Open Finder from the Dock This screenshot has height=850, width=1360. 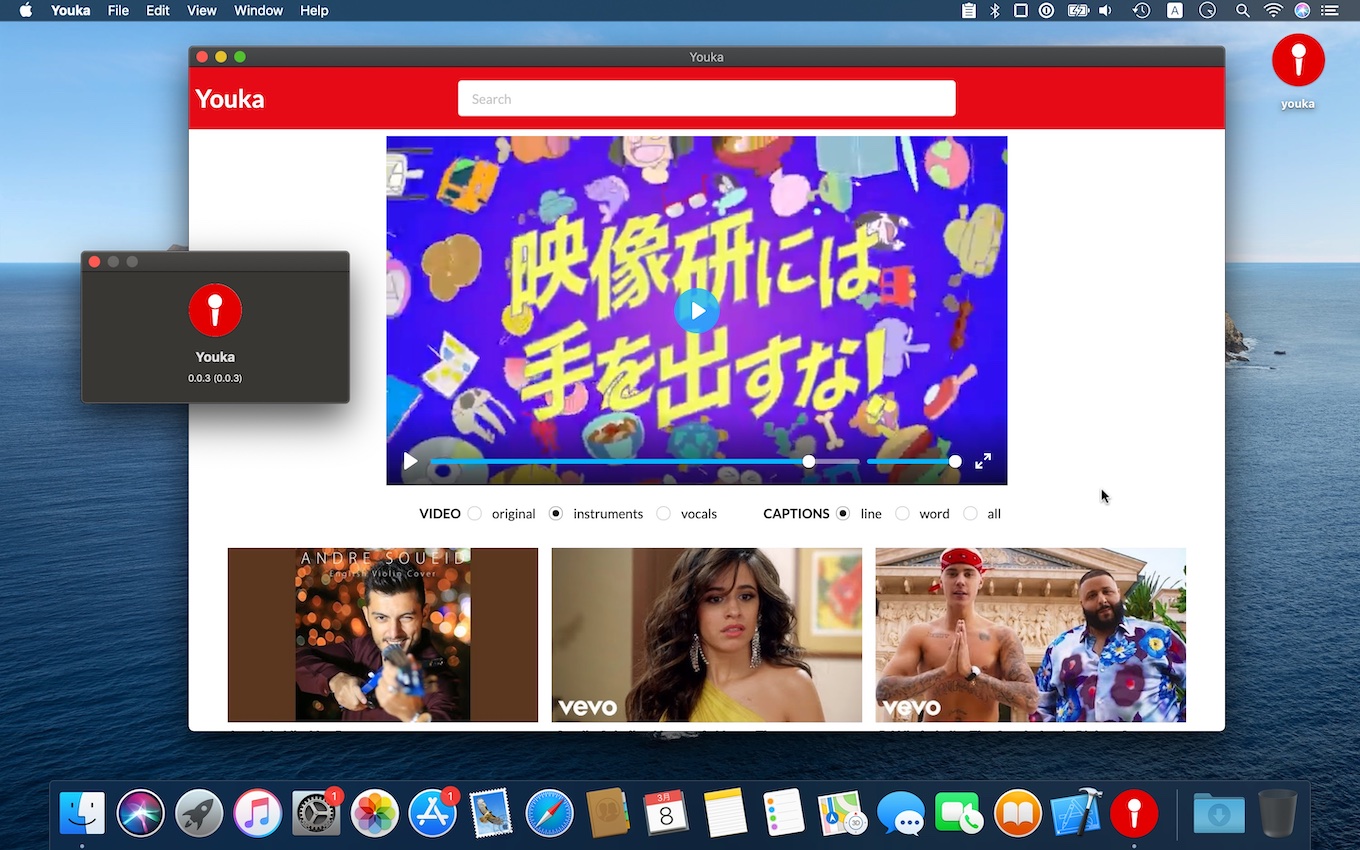82,813
